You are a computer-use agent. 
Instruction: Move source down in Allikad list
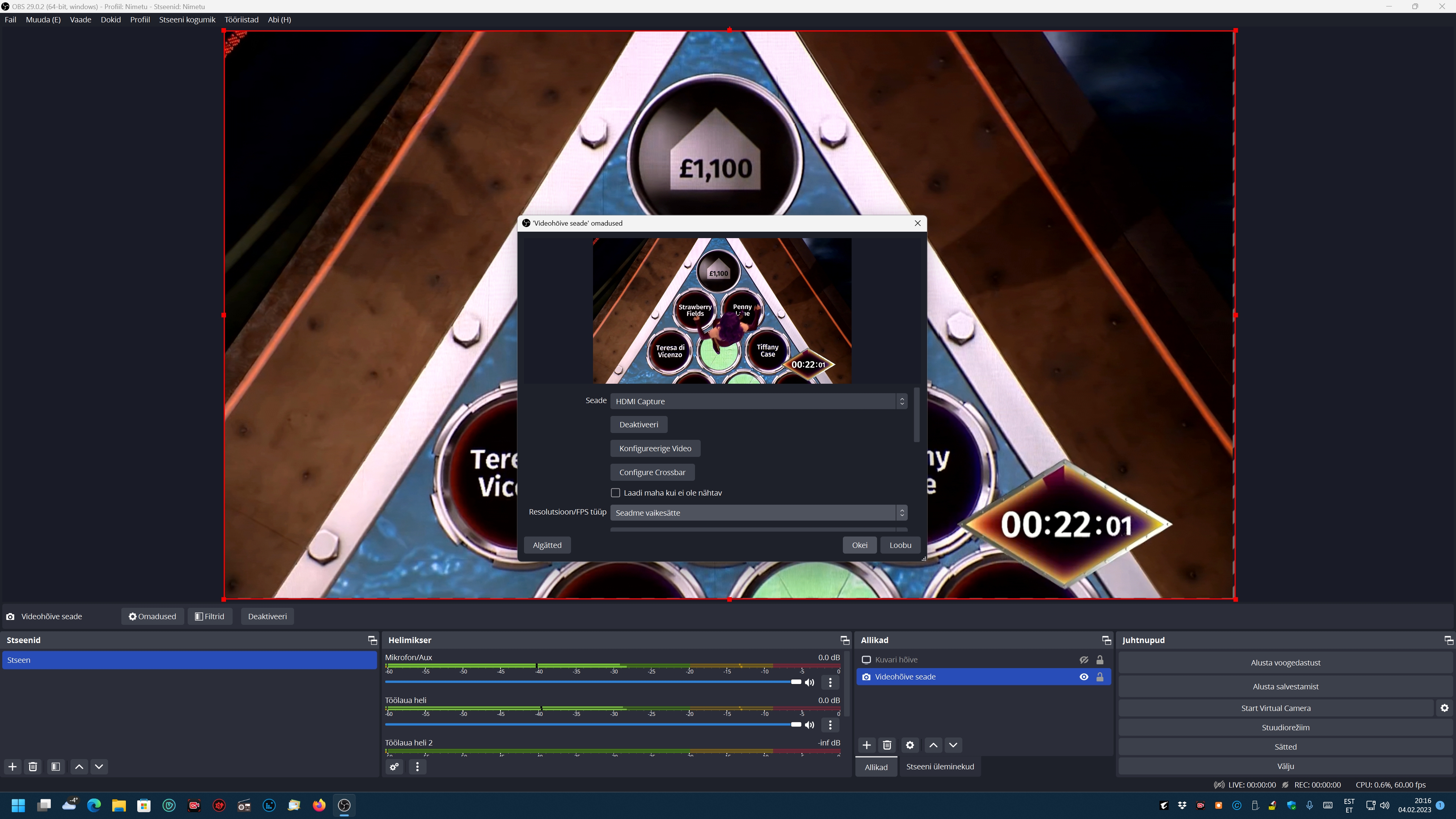tap(953, 745)
